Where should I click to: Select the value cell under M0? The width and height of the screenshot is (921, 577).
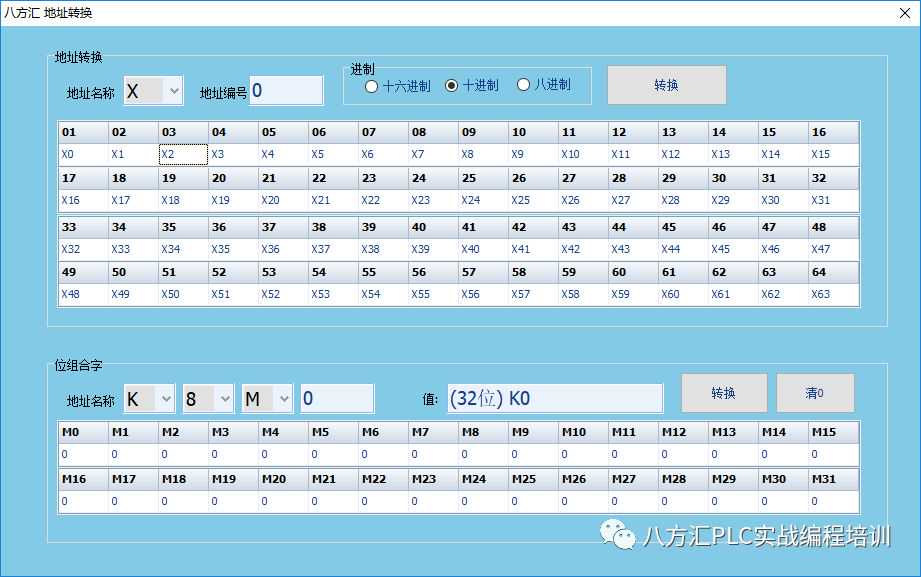83,455
